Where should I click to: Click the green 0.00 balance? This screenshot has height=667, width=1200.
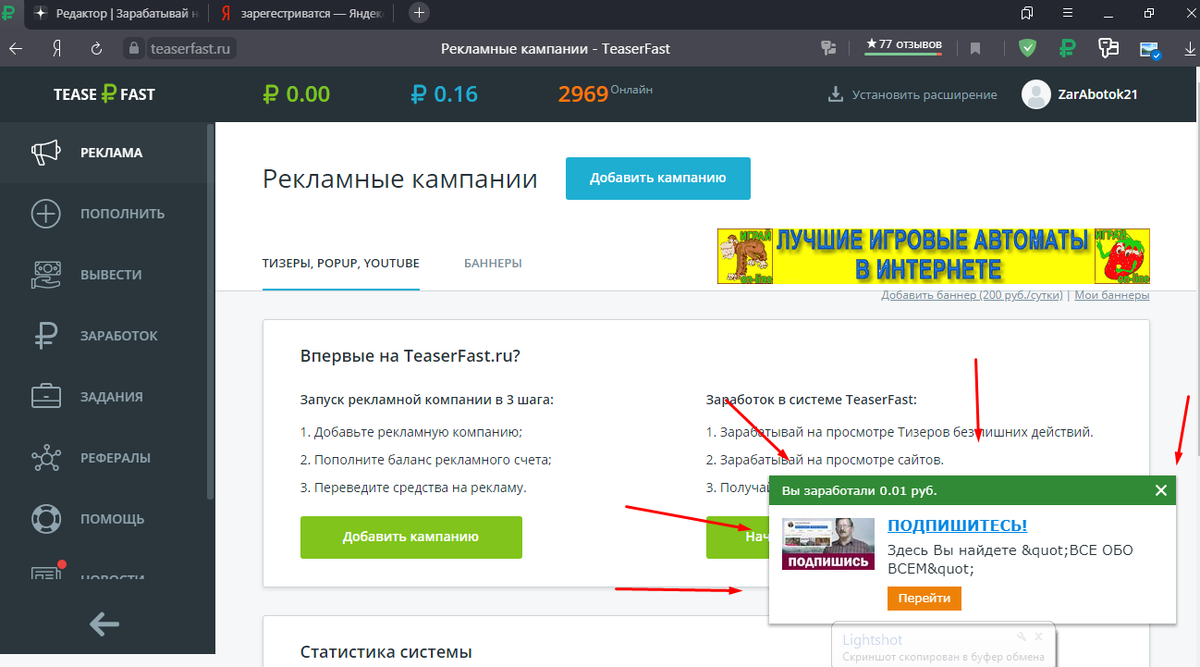point(296,94)
